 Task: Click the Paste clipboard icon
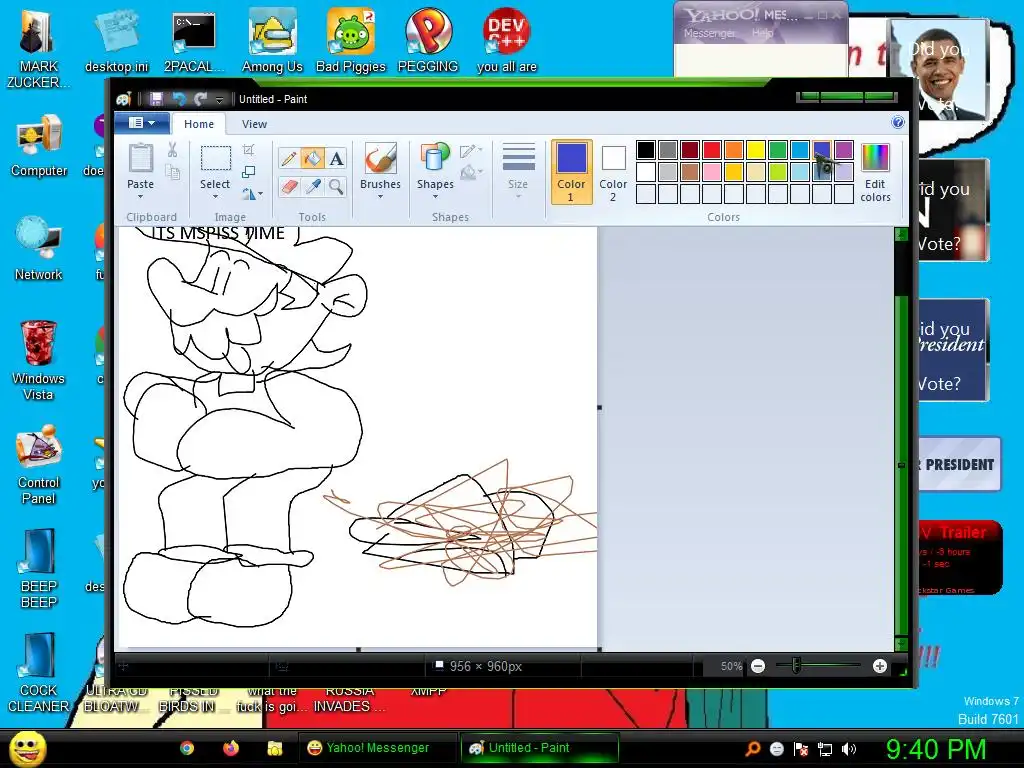pos(140,159)
